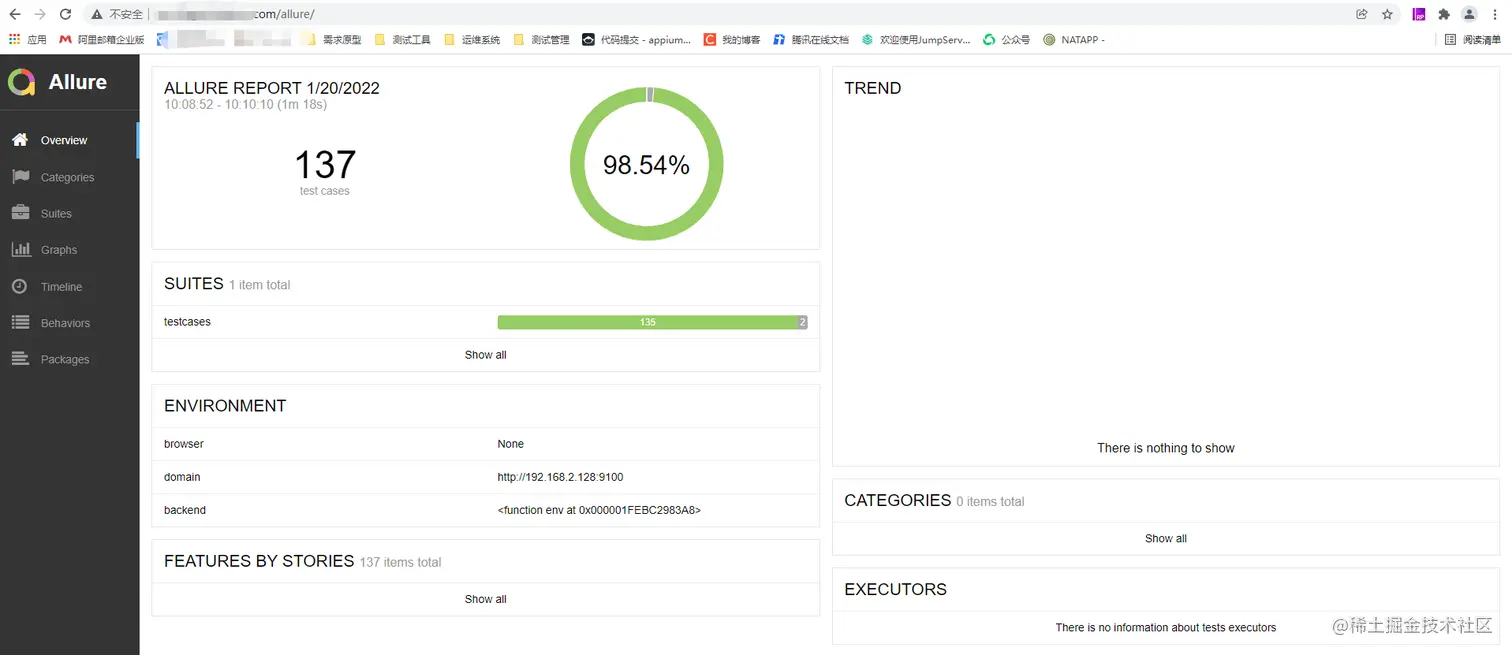Click the TREND widget heading
The width and height of the screenshot is (1512, 655).
(873, 88)
